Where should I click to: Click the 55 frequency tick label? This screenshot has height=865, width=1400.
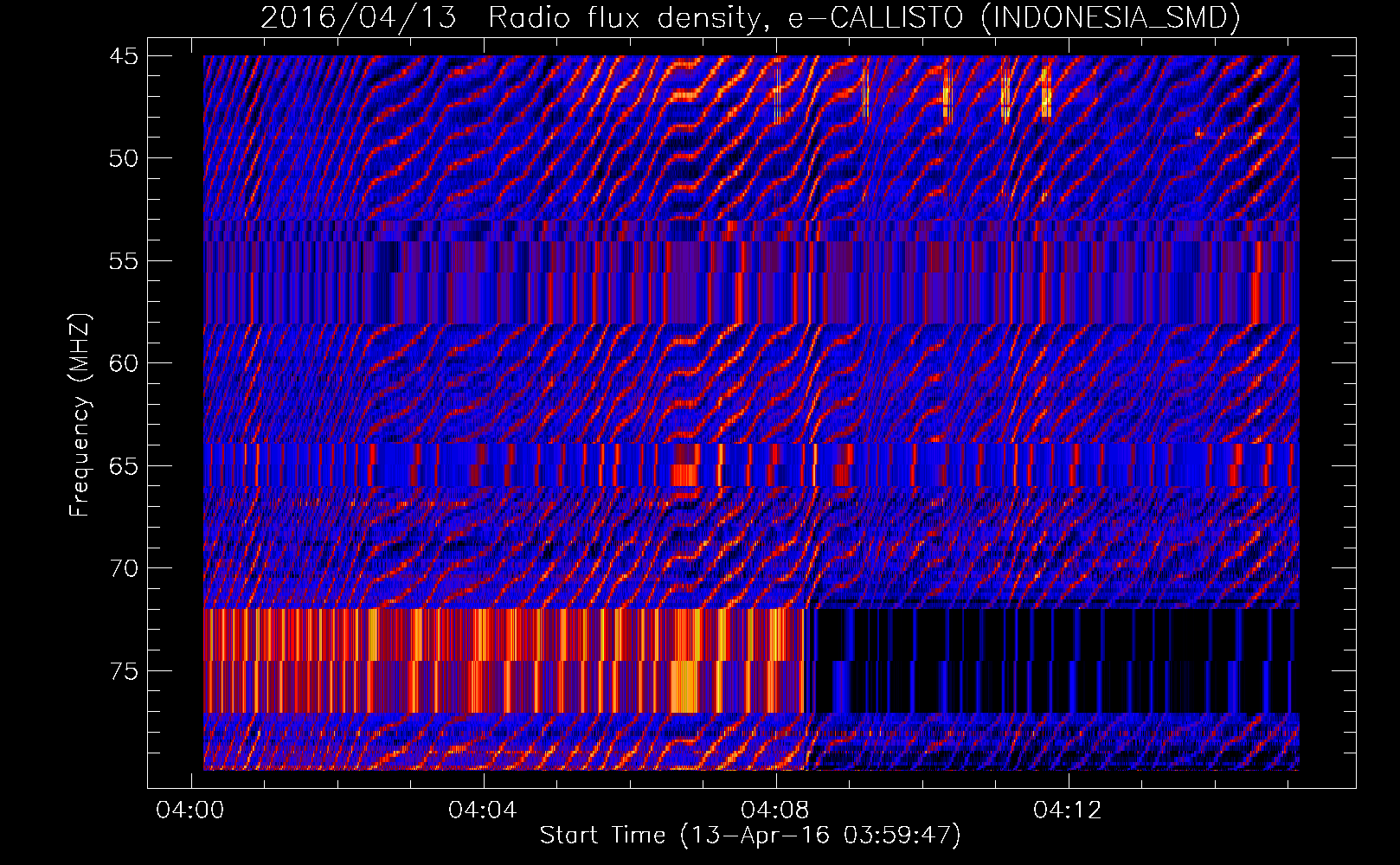124,261
